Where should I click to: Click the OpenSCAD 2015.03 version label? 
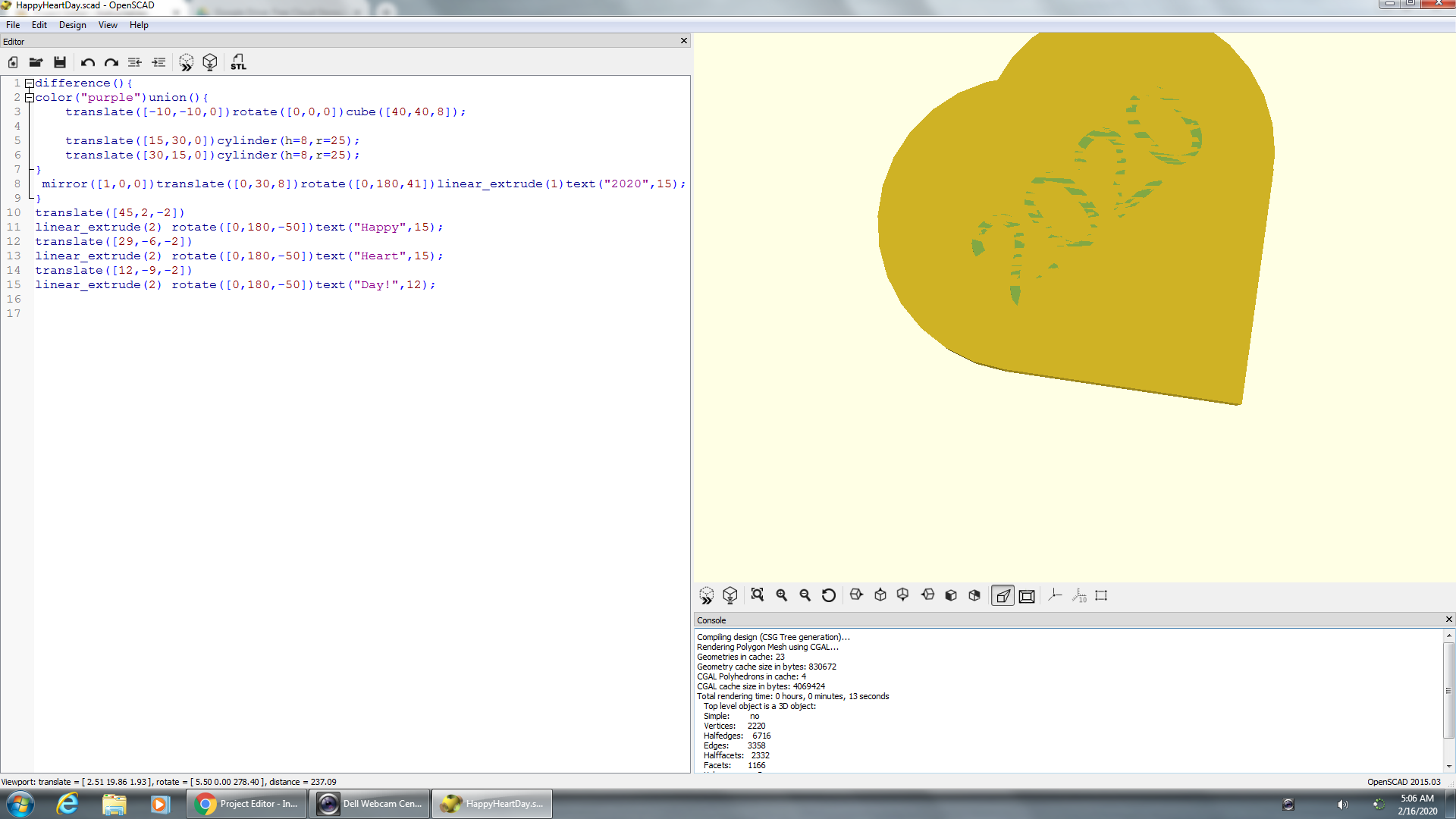[x=1404, y=782]
